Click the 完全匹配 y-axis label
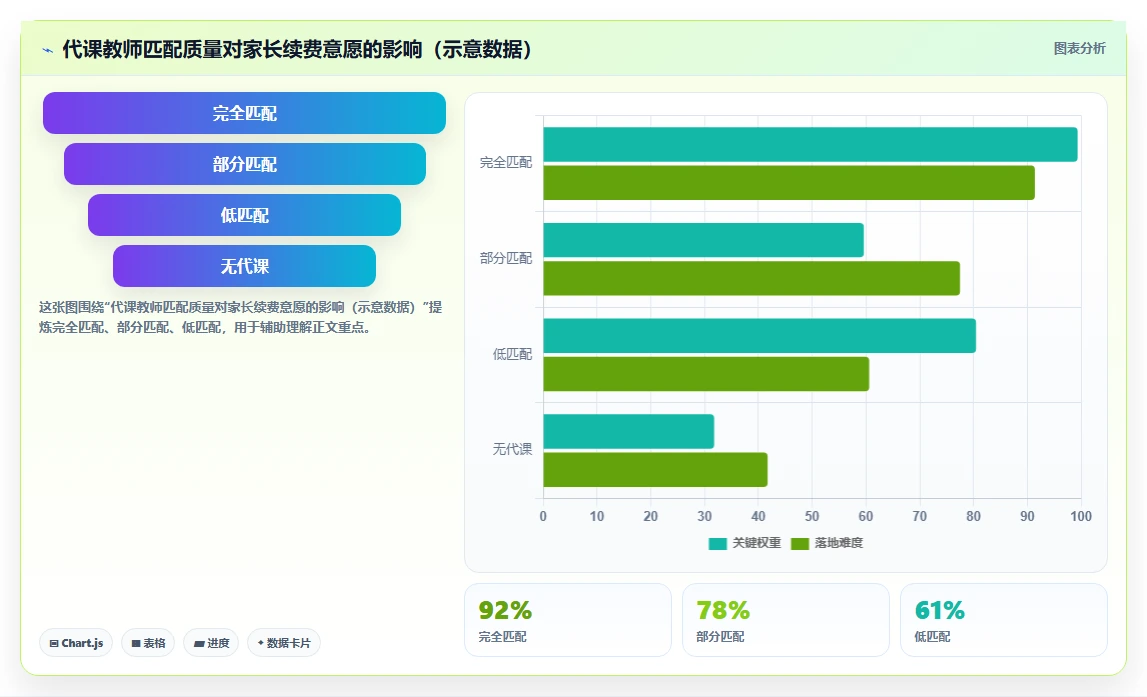Screen dimensions: 1147x697 [x=505, y=162]
